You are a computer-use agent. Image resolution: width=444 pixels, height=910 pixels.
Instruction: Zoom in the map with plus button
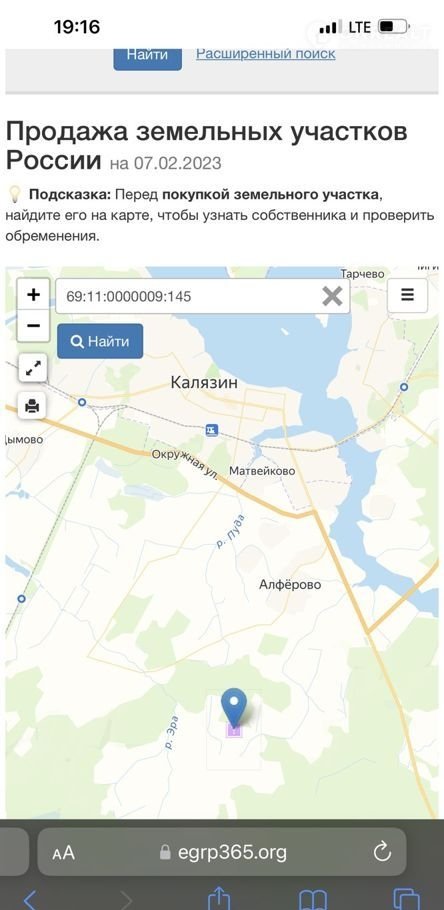click(x=33, y=294)
